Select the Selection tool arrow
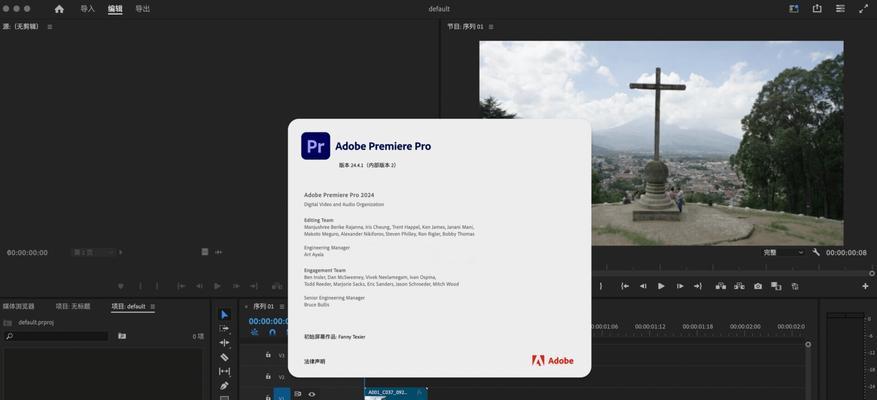 point(224,315)
